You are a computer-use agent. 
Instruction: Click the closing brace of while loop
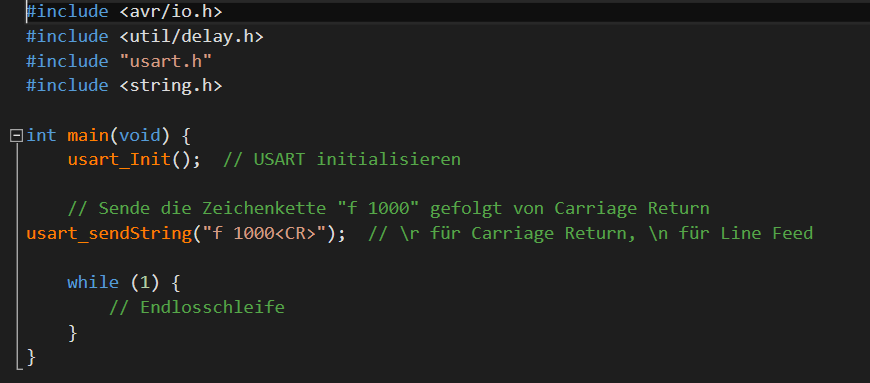(x=73, y=332)
